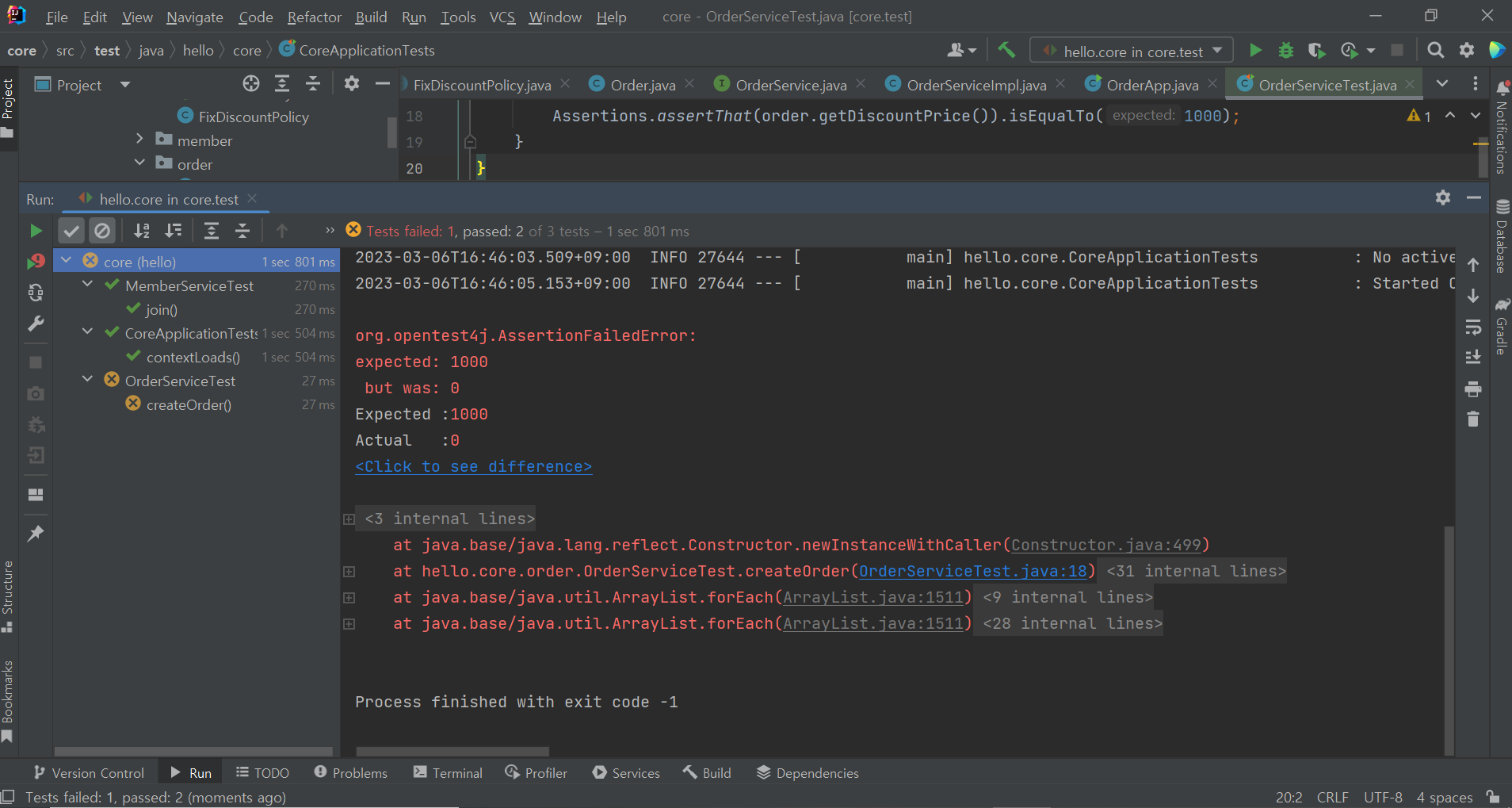Open IDE settings from the top-right gear icon
The width and height of the screenshot is (1512, 808).
[x=1467, y=51]
